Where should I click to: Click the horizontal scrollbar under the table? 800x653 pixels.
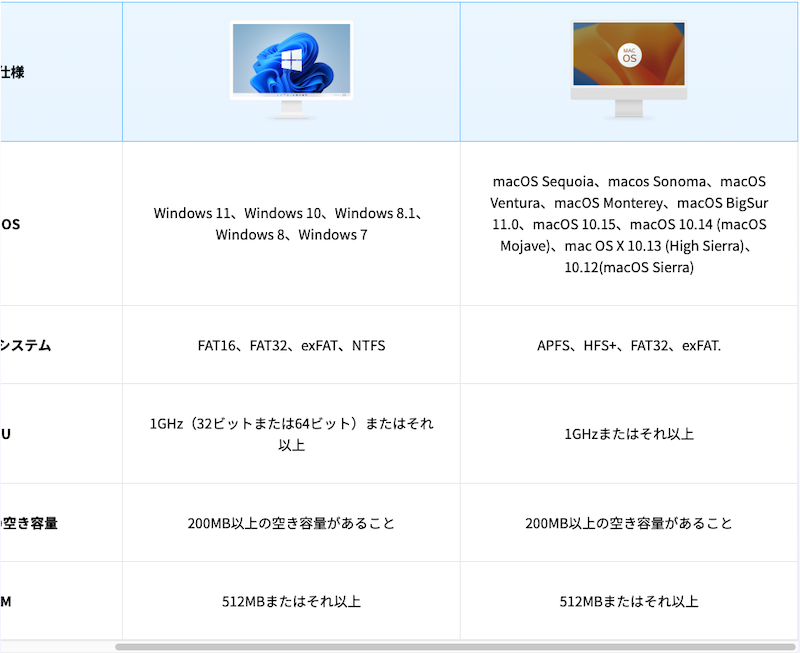(x=456, y=647)
